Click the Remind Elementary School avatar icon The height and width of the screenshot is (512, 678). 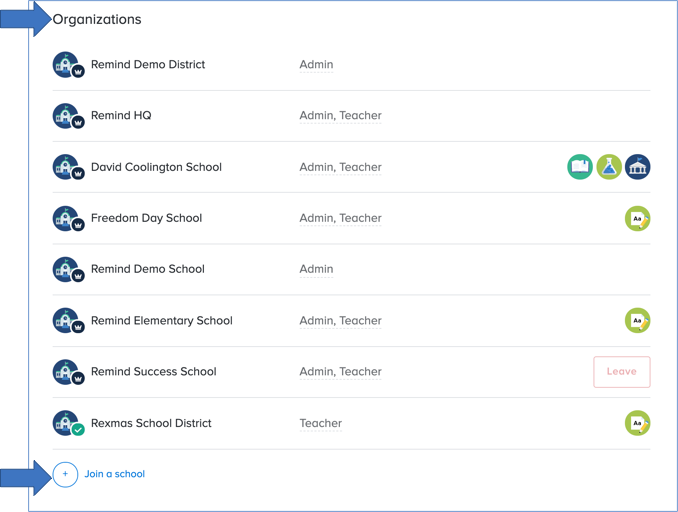pos(68,321)
